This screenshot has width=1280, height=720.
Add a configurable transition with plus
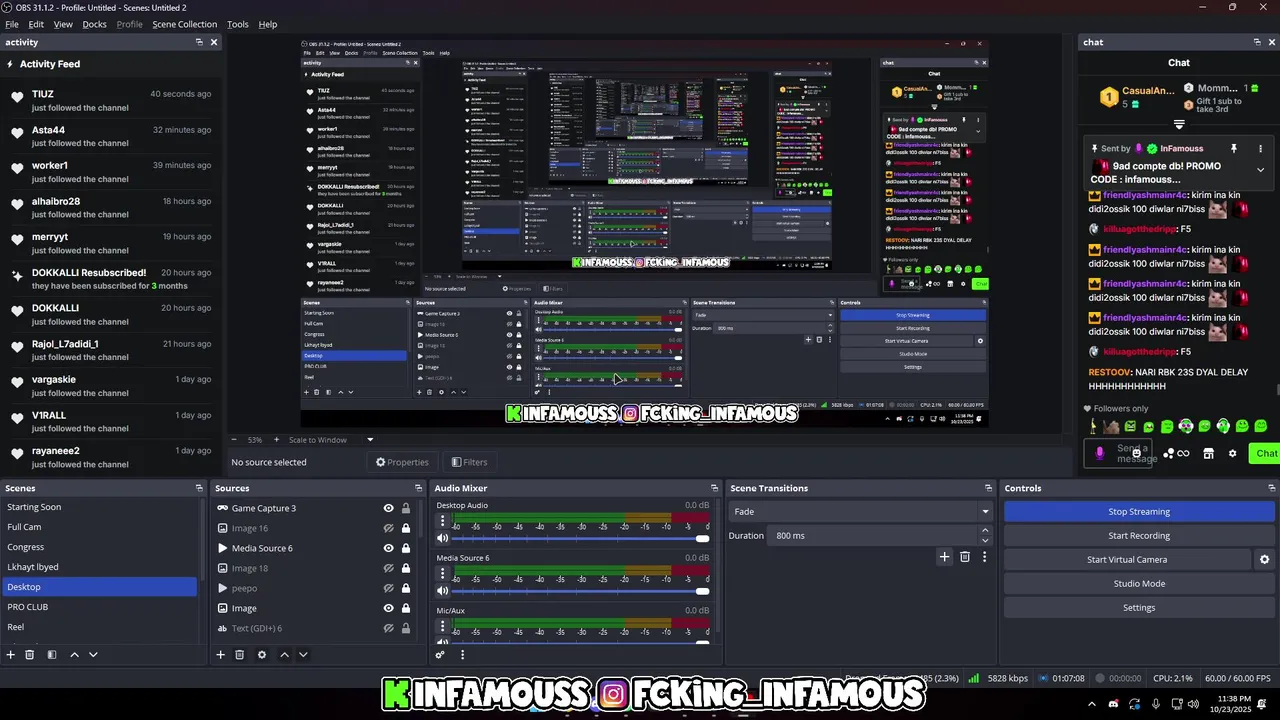[944, 557]
